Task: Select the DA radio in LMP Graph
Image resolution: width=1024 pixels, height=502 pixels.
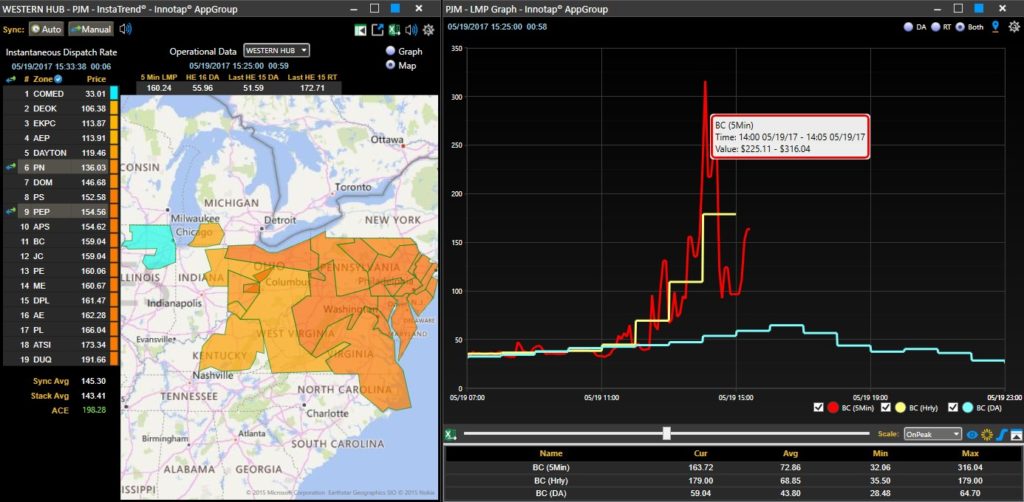Action: click(908, 27)
